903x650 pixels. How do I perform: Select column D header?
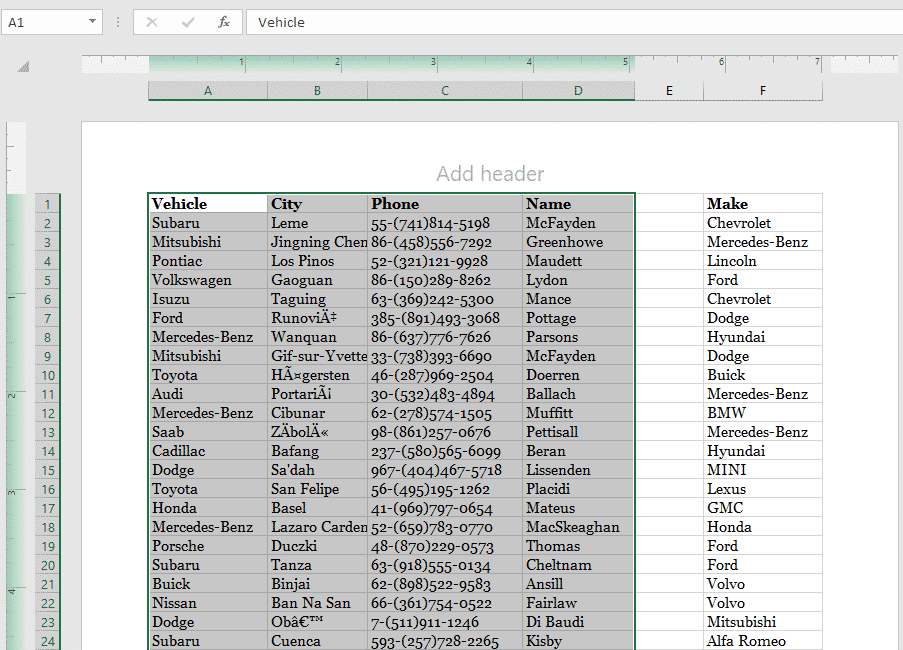pyautogui.click(x=578, y=90)
